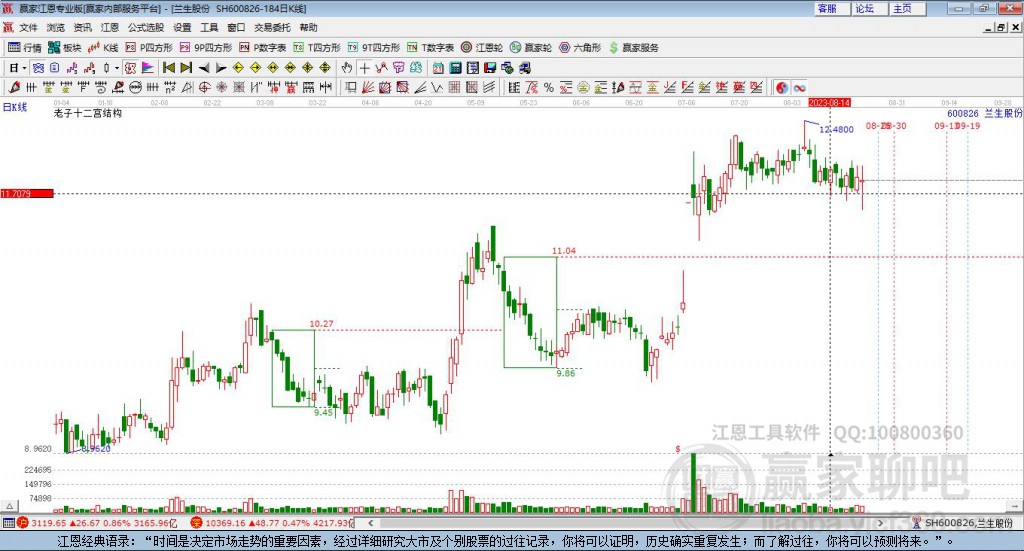Viewport: 1024px width, 551px height.
Task: Open the 交易委托 menu
Action: 272,27
